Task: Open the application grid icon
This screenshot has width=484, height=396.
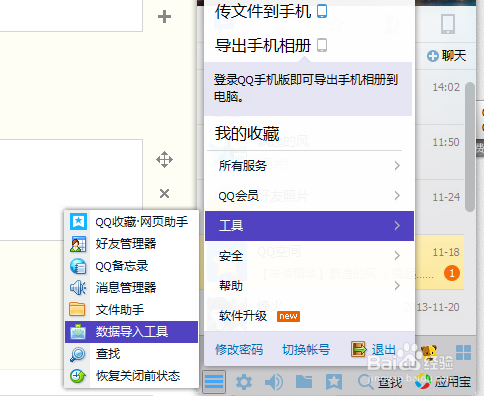Action: 463,353
